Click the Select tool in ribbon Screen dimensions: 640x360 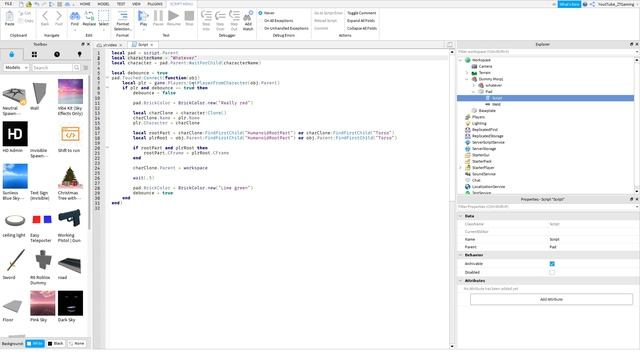click(x=104, y=18)
